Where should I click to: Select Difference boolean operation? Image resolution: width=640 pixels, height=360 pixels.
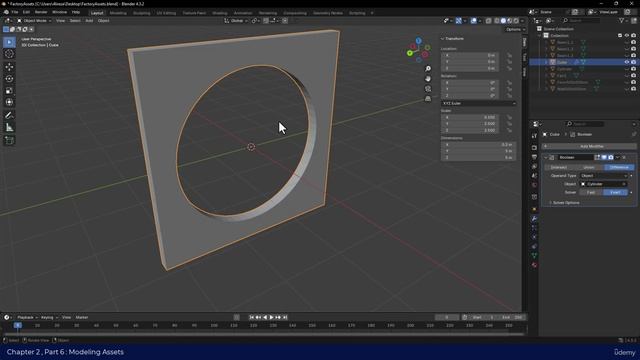click(619, 167)
